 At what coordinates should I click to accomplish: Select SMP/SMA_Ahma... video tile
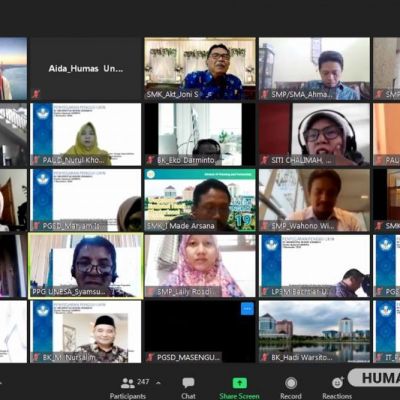pyautogui.click(x=314, y=69)
